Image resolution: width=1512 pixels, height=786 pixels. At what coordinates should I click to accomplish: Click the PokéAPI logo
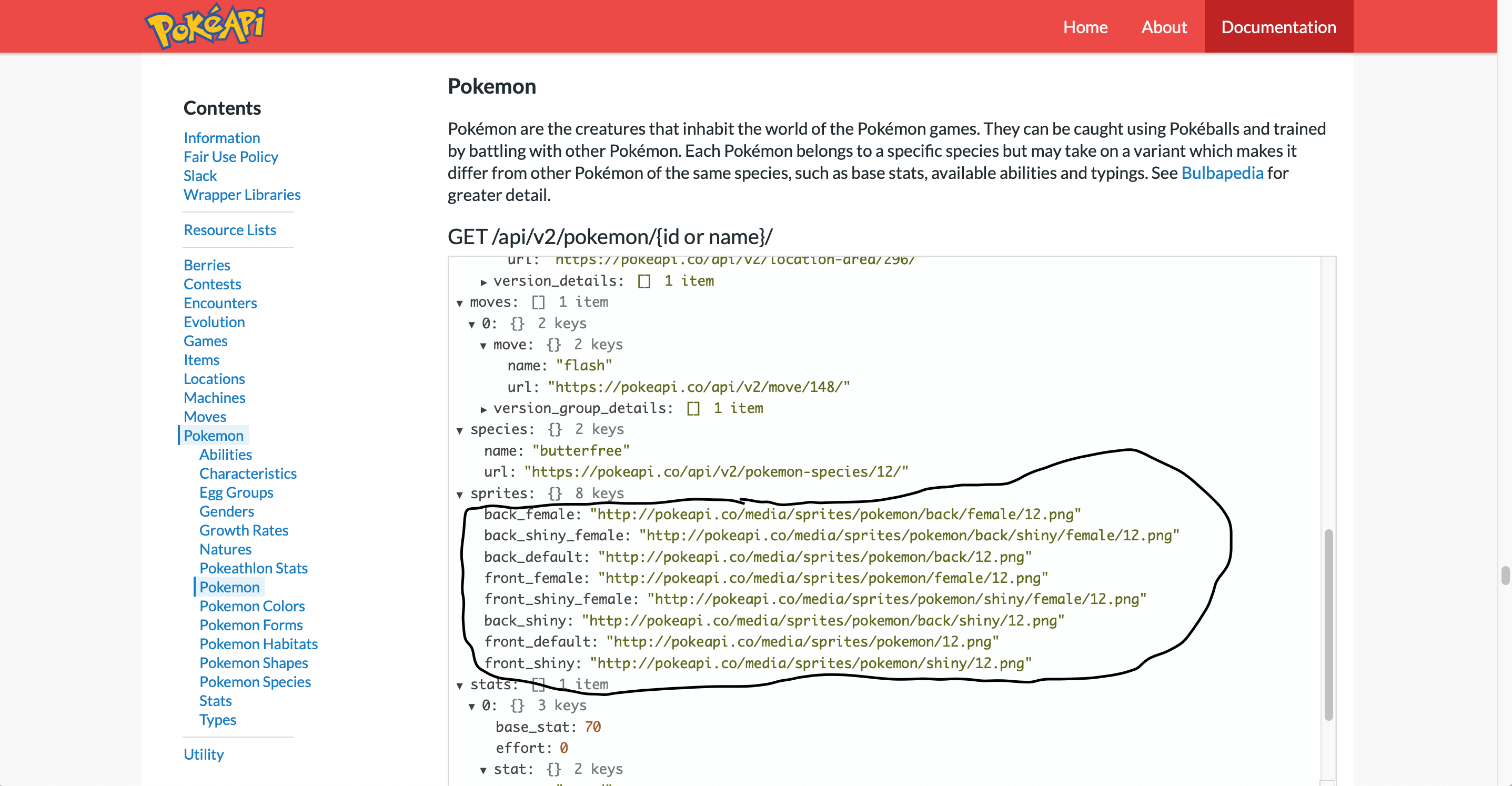(x=207, y=25)
